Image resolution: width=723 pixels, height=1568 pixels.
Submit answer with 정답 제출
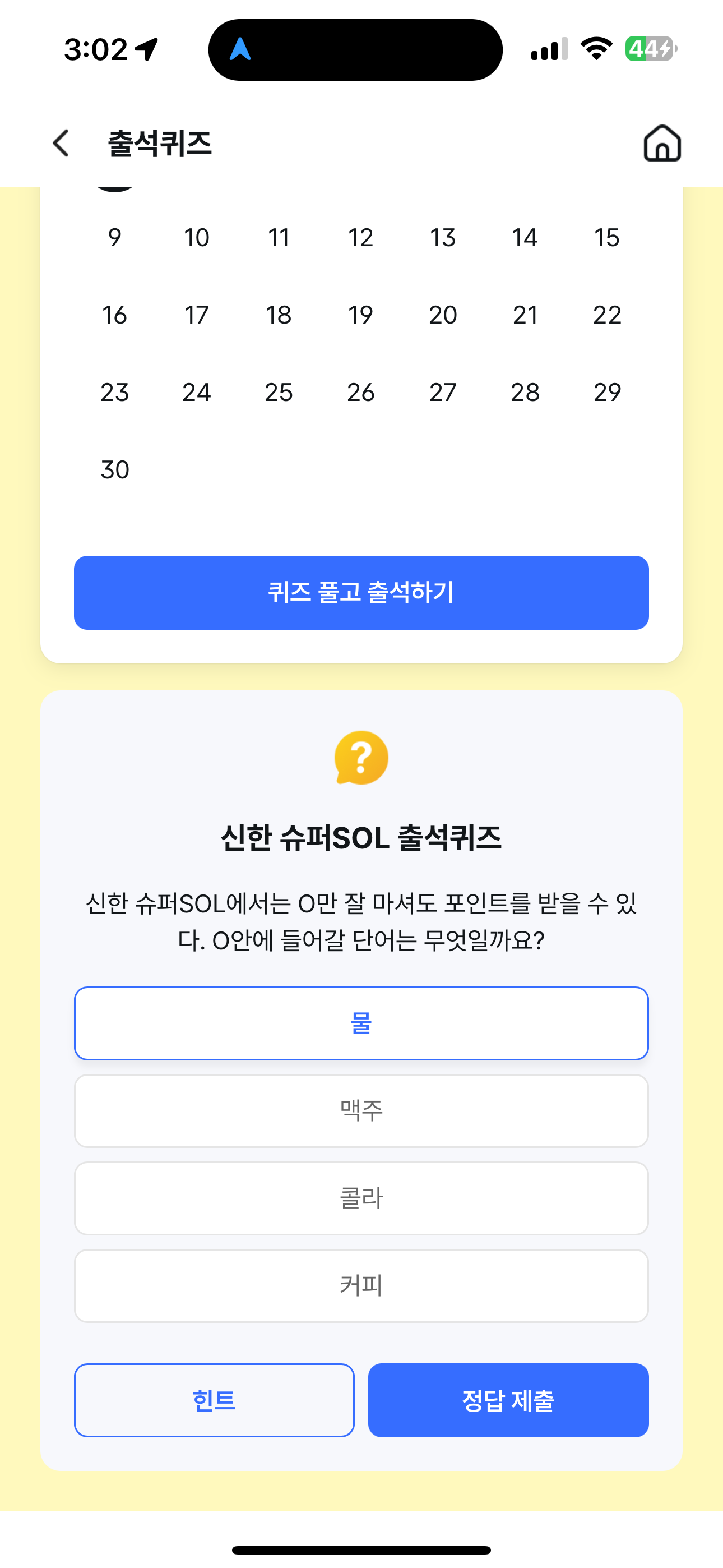(x=508, y=1400)
